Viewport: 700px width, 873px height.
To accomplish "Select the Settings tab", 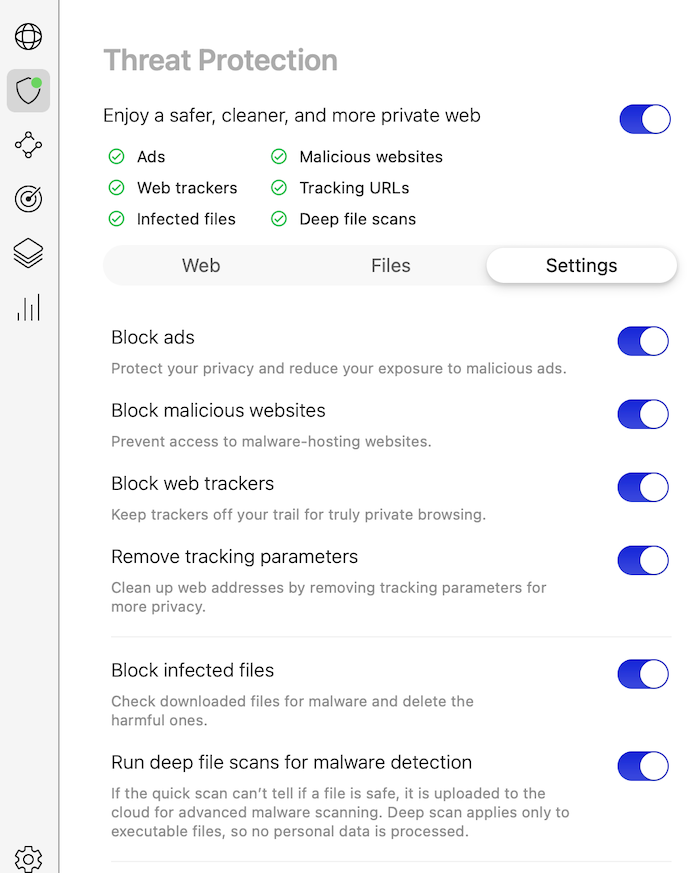I will coord(581,266).
